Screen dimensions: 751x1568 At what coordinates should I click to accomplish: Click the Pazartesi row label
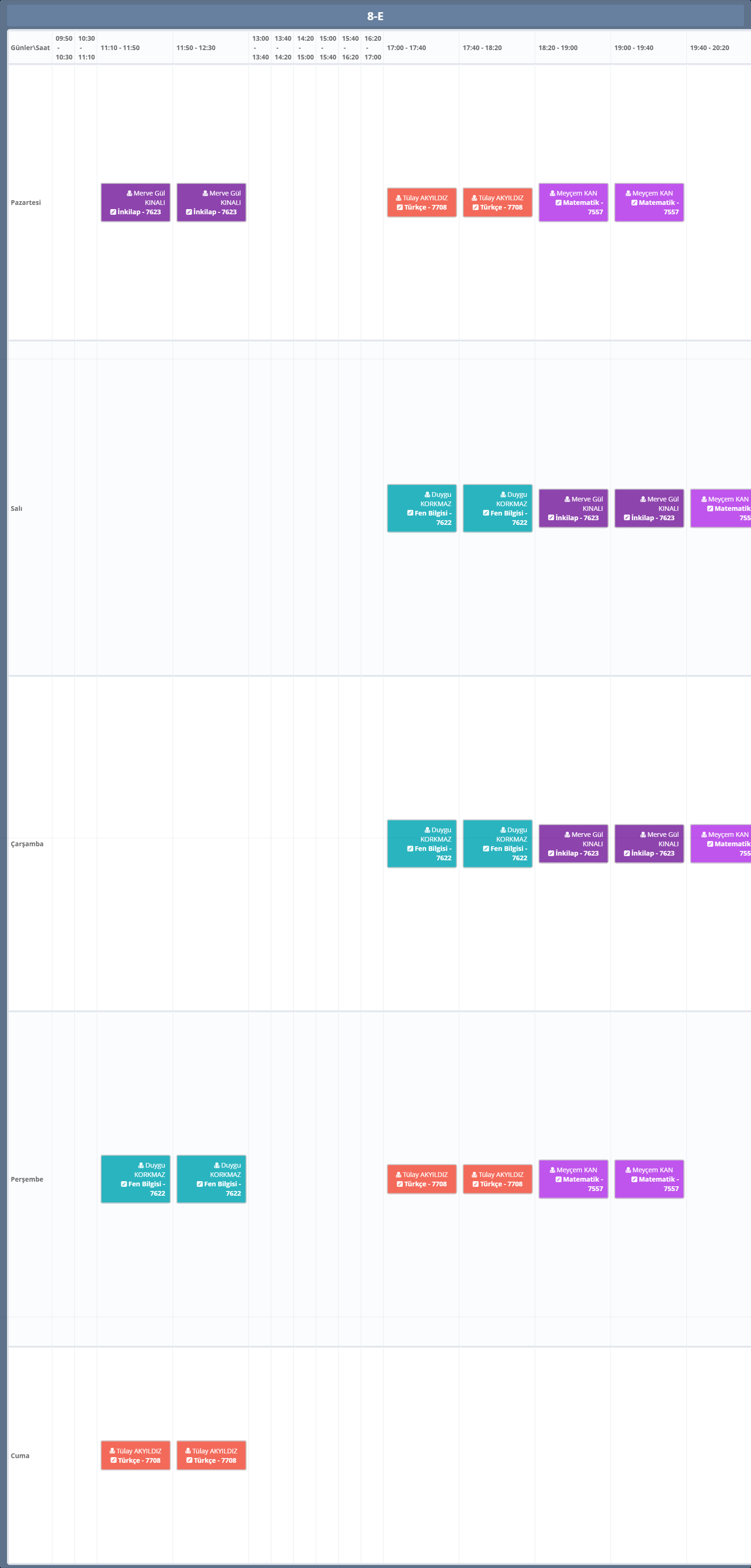point(26,203)
